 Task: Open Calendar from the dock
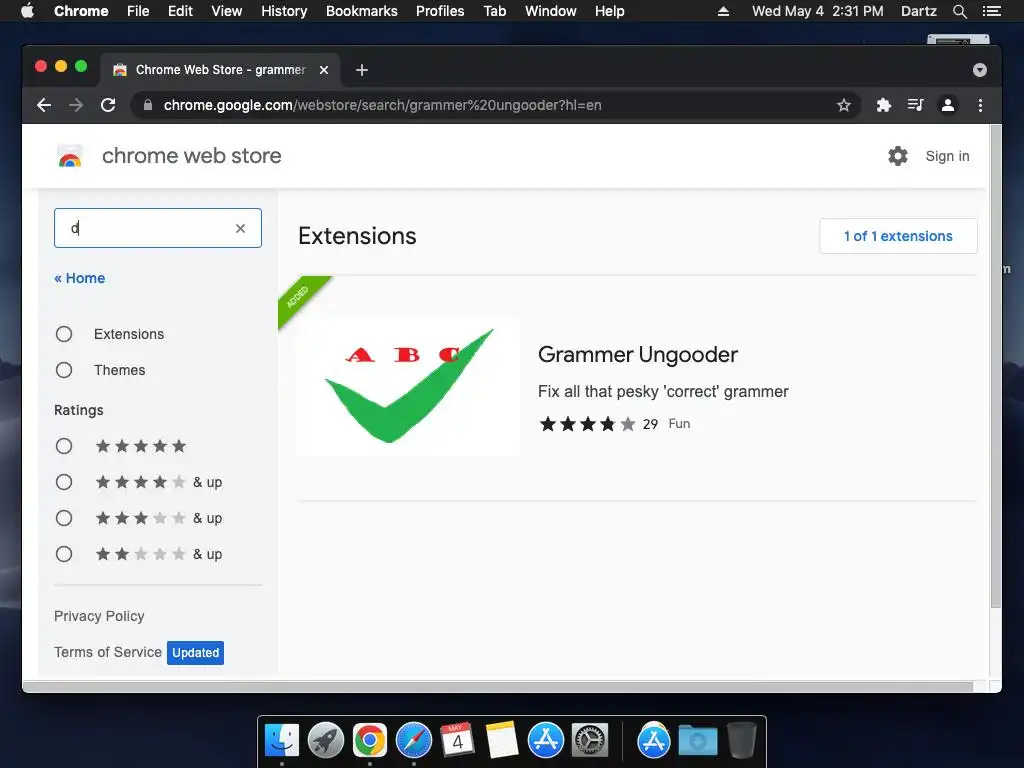coord(457,741)
